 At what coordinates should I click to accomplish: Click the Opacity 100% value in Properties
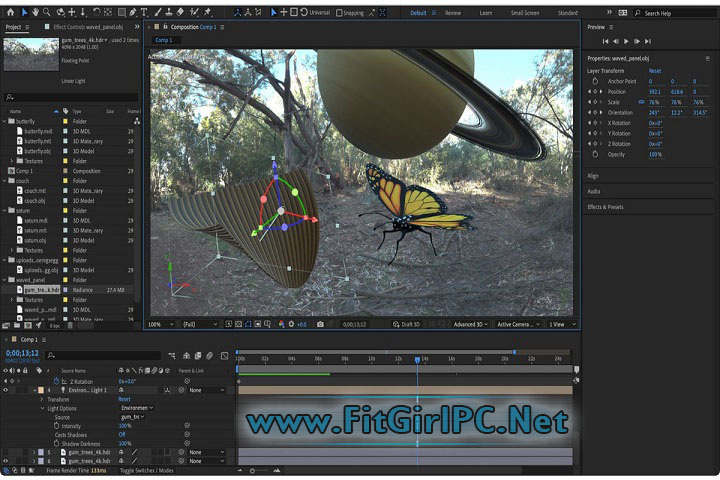pos(655,154)
